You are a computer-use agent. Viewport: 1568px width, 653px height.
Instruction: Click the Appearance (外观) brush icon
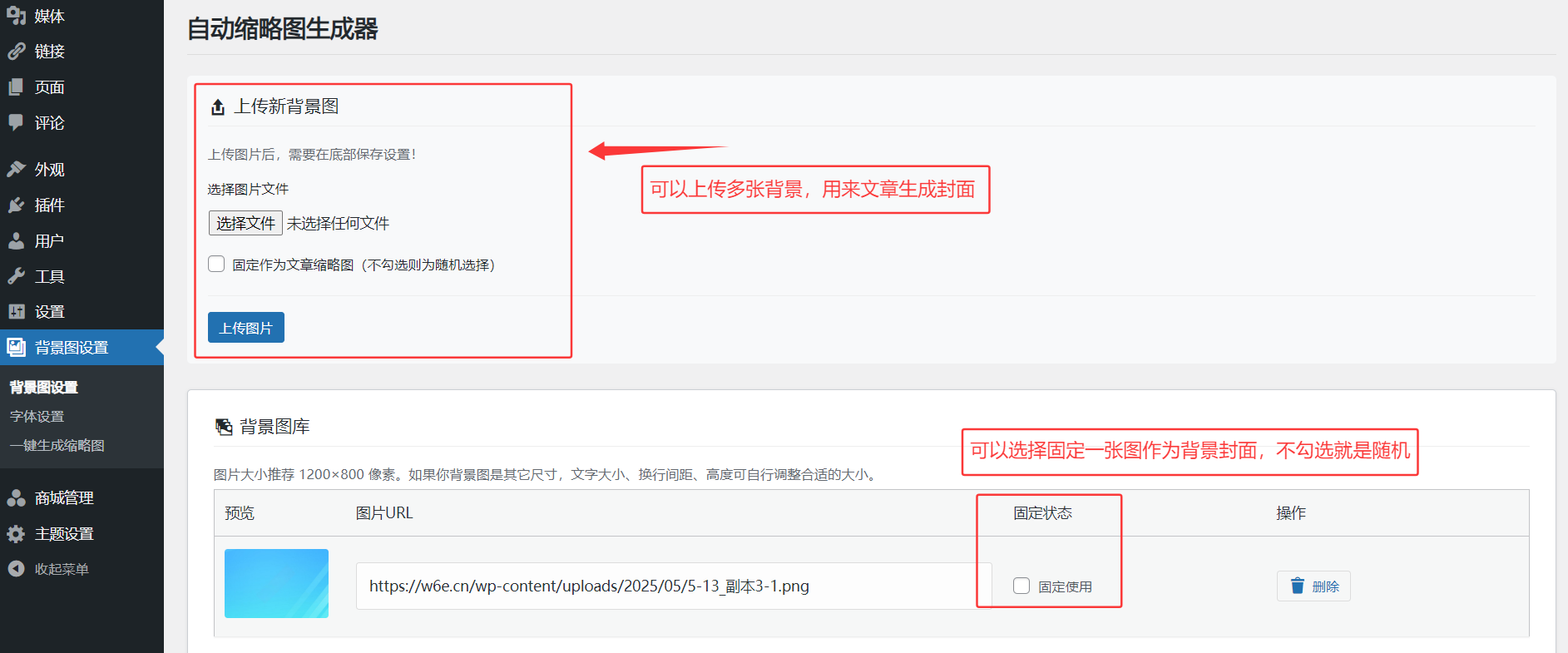pos(16,170)
